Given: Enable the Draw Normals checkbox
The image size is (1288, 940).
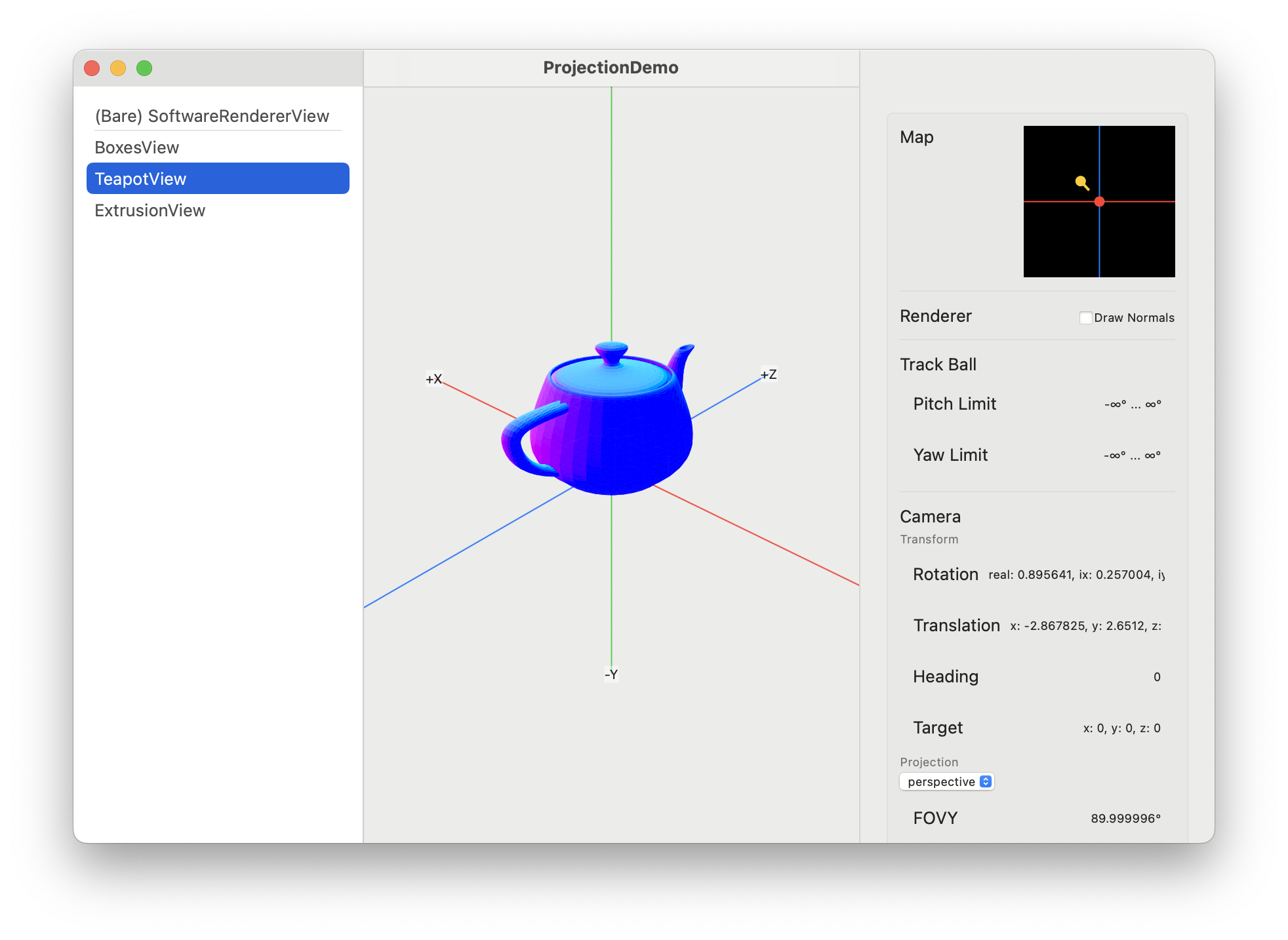Looking at the screenshot, I should pos(1086,318).
